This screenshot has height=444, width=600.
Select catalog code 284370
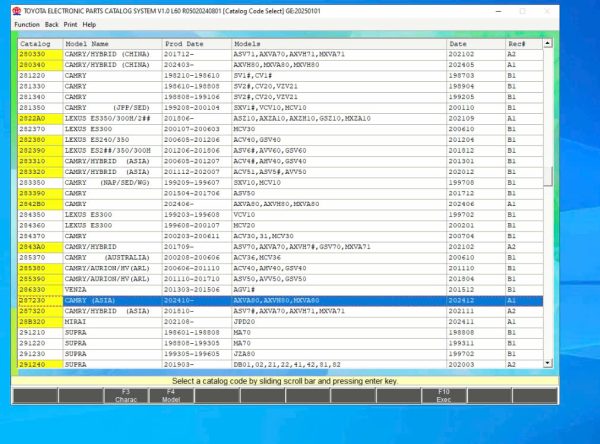click(40, 237)
